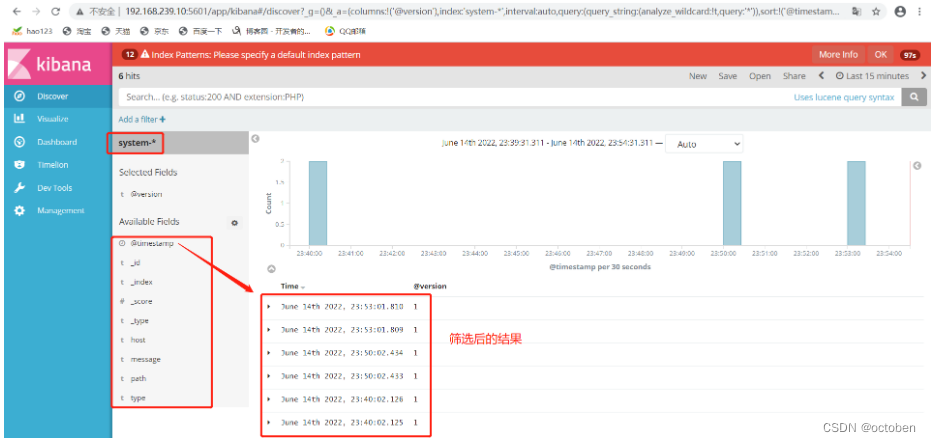Click the histogram bar at 23:50:00
931x442 pixels.
click(x=732, y=203)
